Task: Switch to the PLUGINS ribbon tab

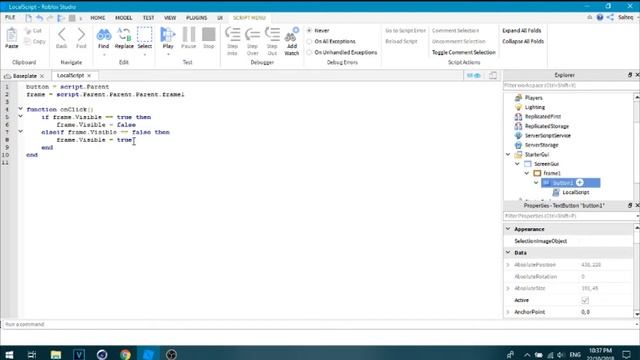Action: 197,18
